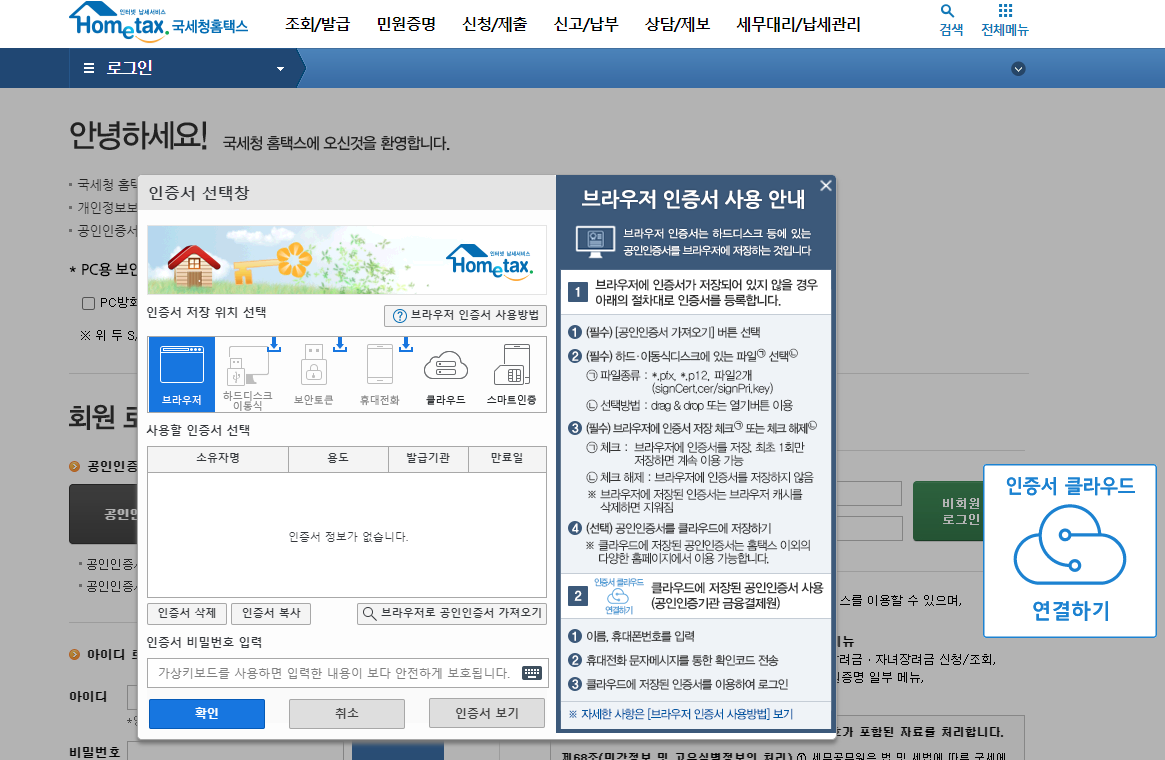Click 인증서 클라우드 연결하기 cloud banner
The image size is (1165, 760).
pos(1070,550)
